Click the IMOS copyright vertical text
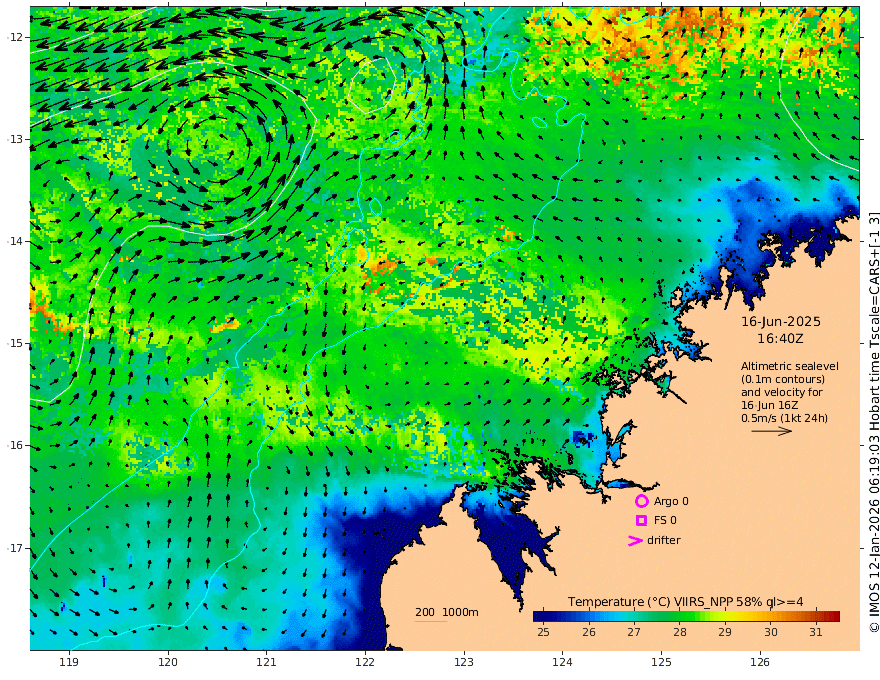Screen dimensions: 880x680 click(873, 421)
